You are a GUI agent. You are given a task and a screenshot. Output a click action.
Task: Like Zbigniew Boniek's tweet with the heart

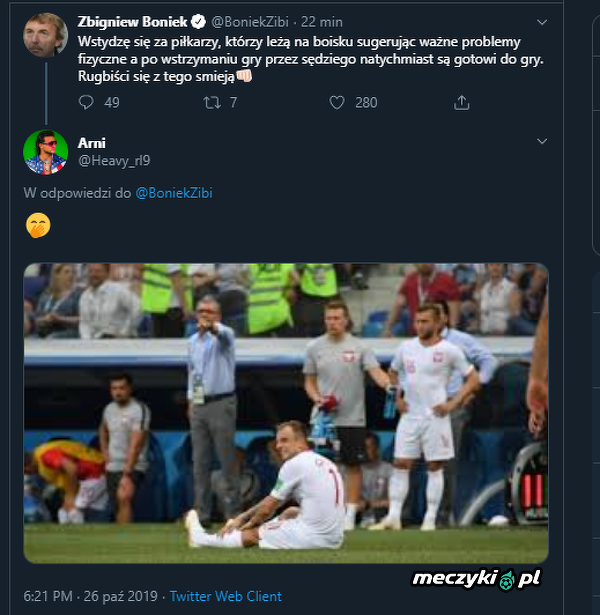pyautogui.click(x=337, y=102)
